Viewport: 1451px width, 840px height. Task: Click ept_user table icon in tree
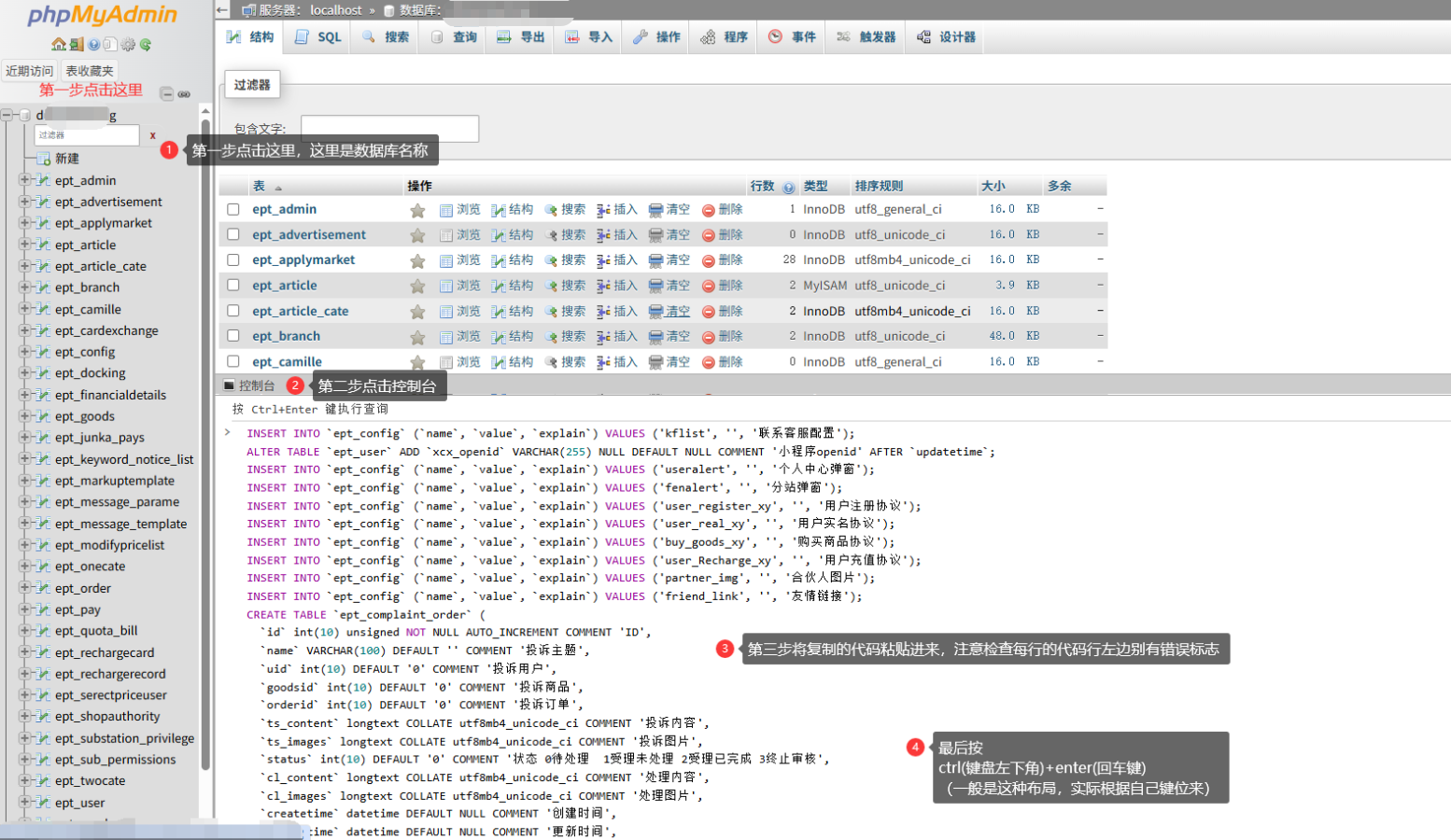pyautogui.click(x=42, y=803)
